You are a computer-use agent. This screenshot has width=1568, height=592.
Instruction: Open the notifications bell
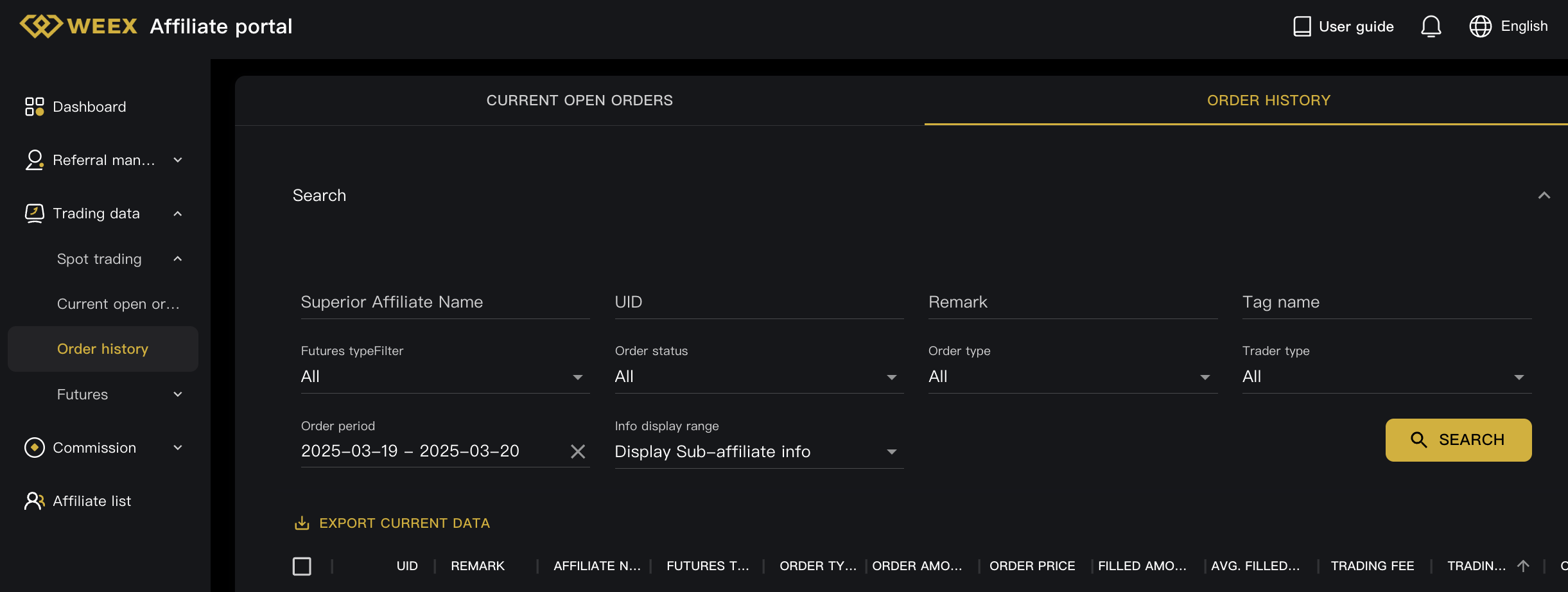[x=1431, y=26]
